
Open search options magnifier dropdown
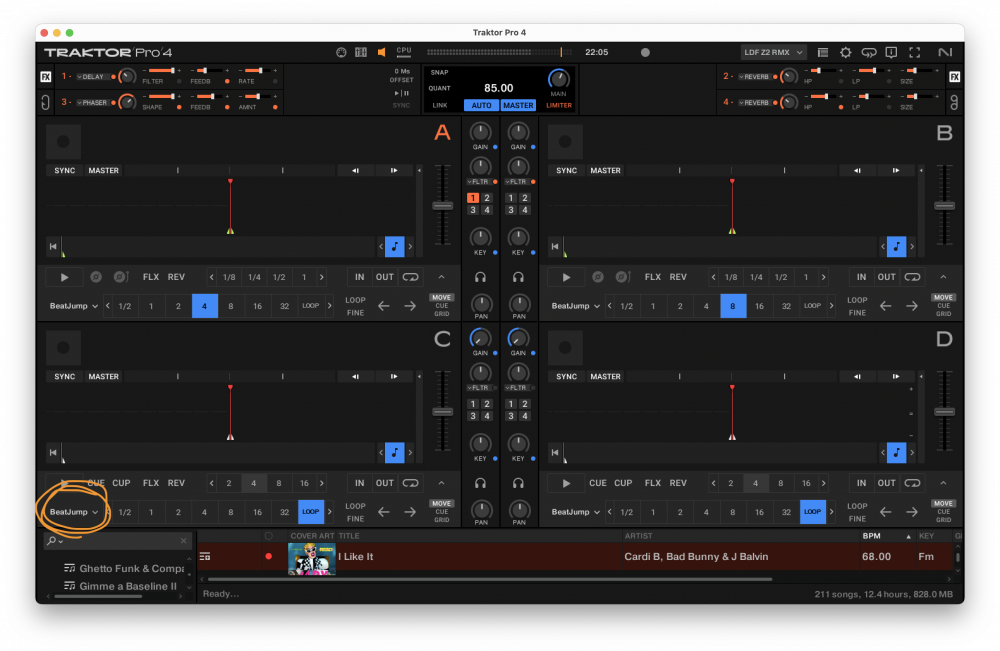pyautogui.click(x=54, y=541)
